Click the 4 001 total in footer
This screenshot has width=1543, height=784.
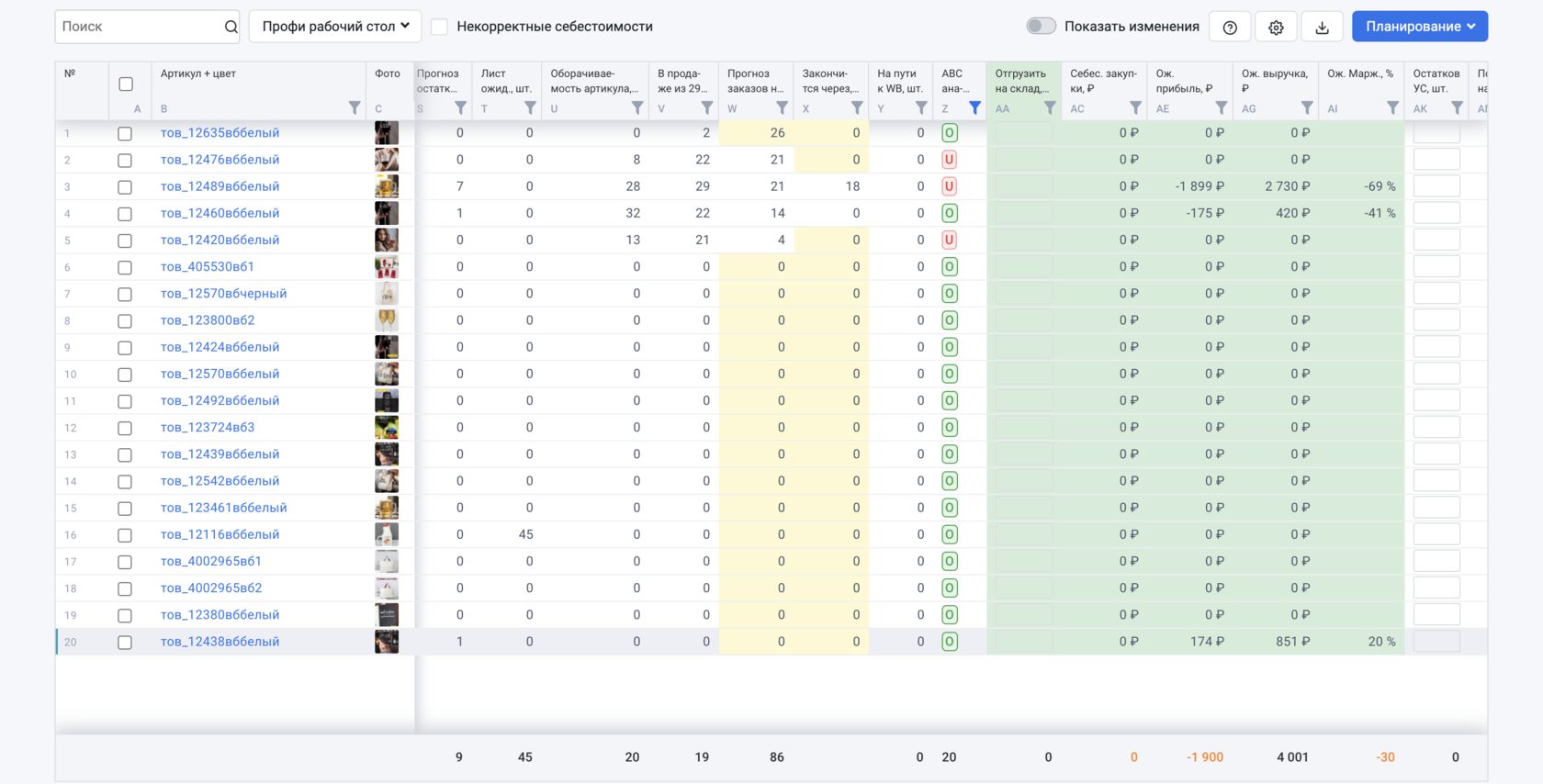pyautogui.click(x=1292, y=757)
